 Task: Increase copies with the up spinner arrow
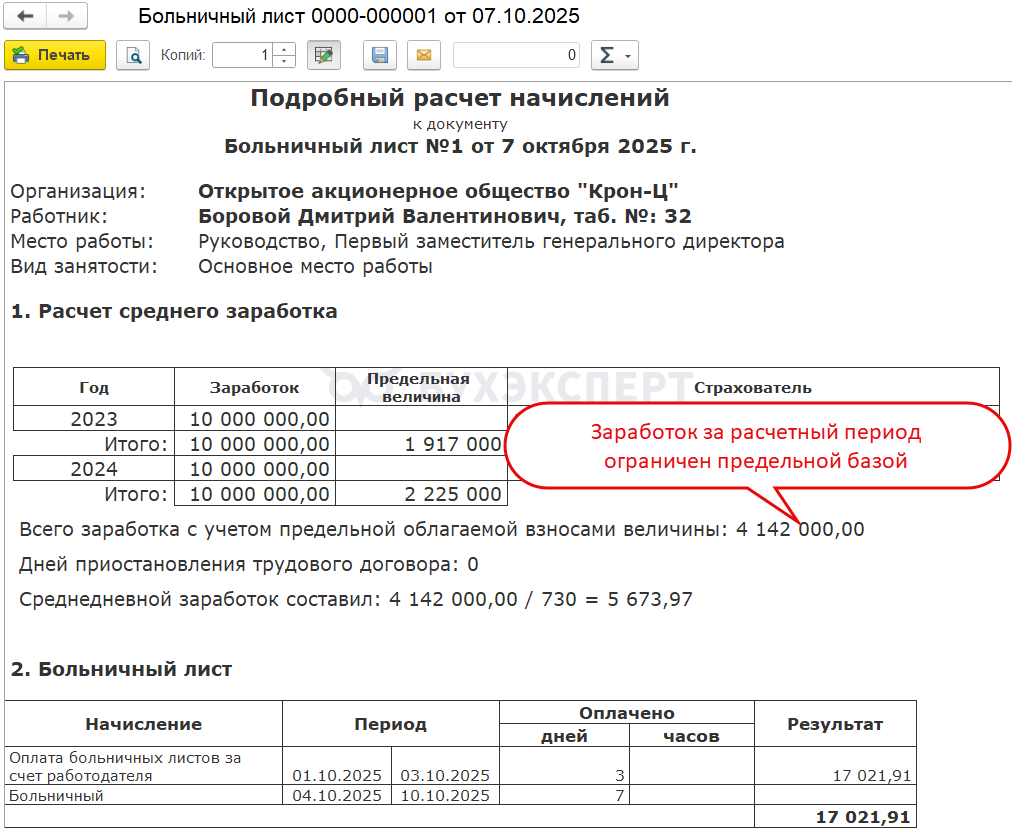284,49
